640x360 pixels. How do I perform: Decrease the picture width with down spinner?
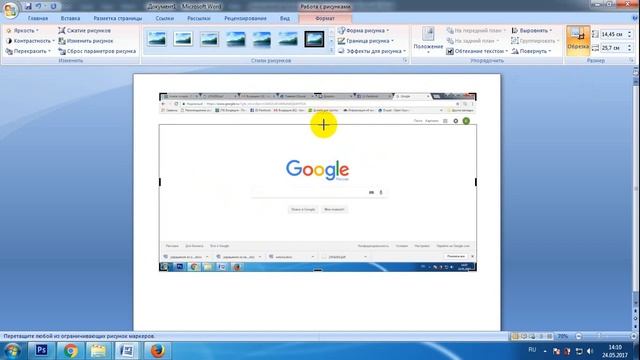(629, 50)
